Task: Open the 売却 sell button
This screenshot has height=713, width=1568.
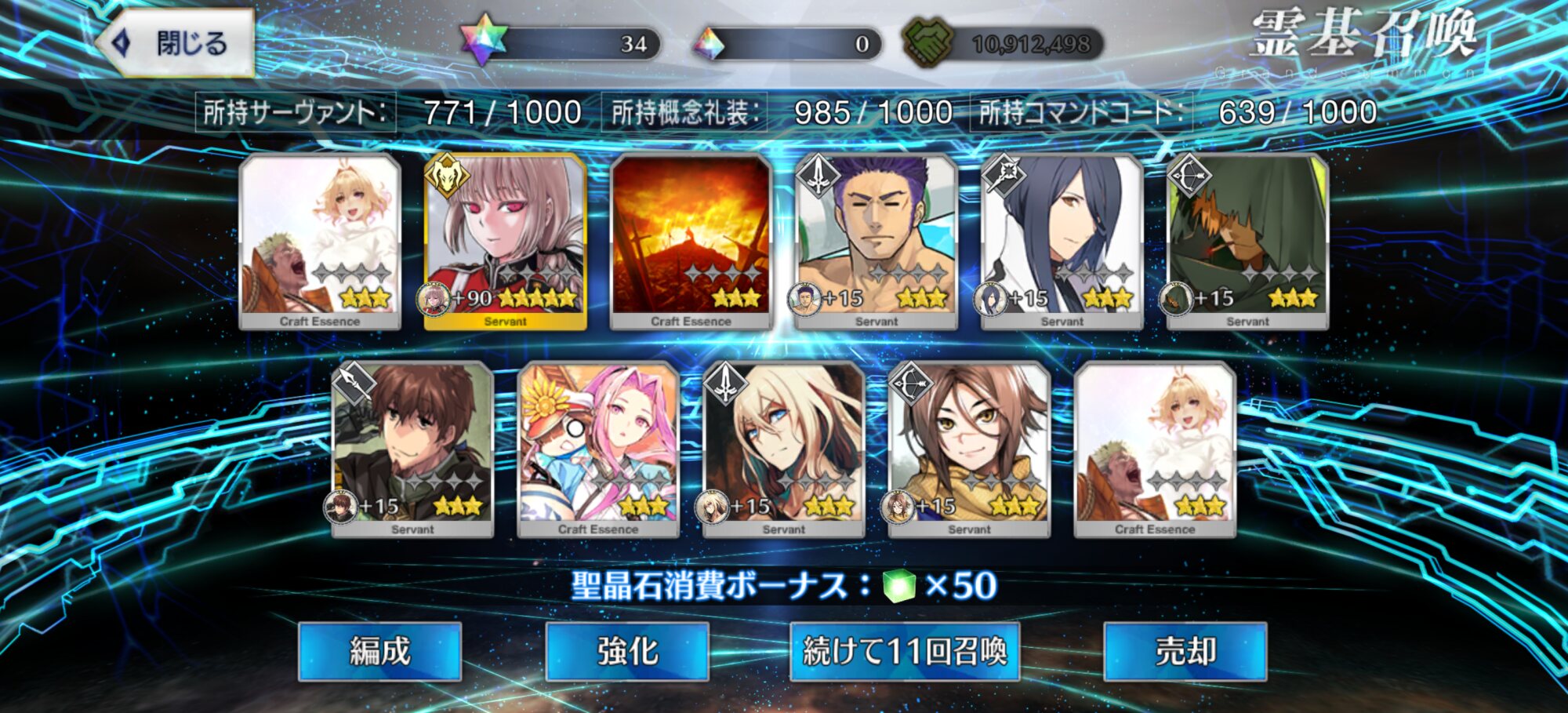Action: pos(1185,651)
